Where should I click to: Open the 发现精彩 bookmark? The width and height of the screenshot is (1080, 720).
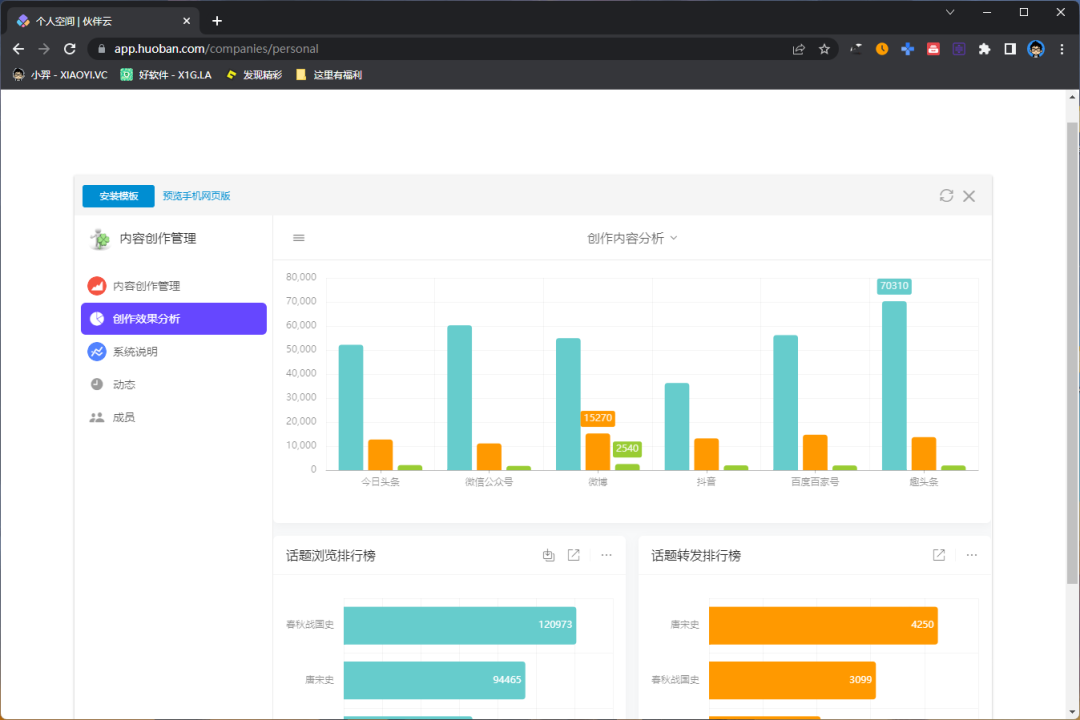[261, 74]
